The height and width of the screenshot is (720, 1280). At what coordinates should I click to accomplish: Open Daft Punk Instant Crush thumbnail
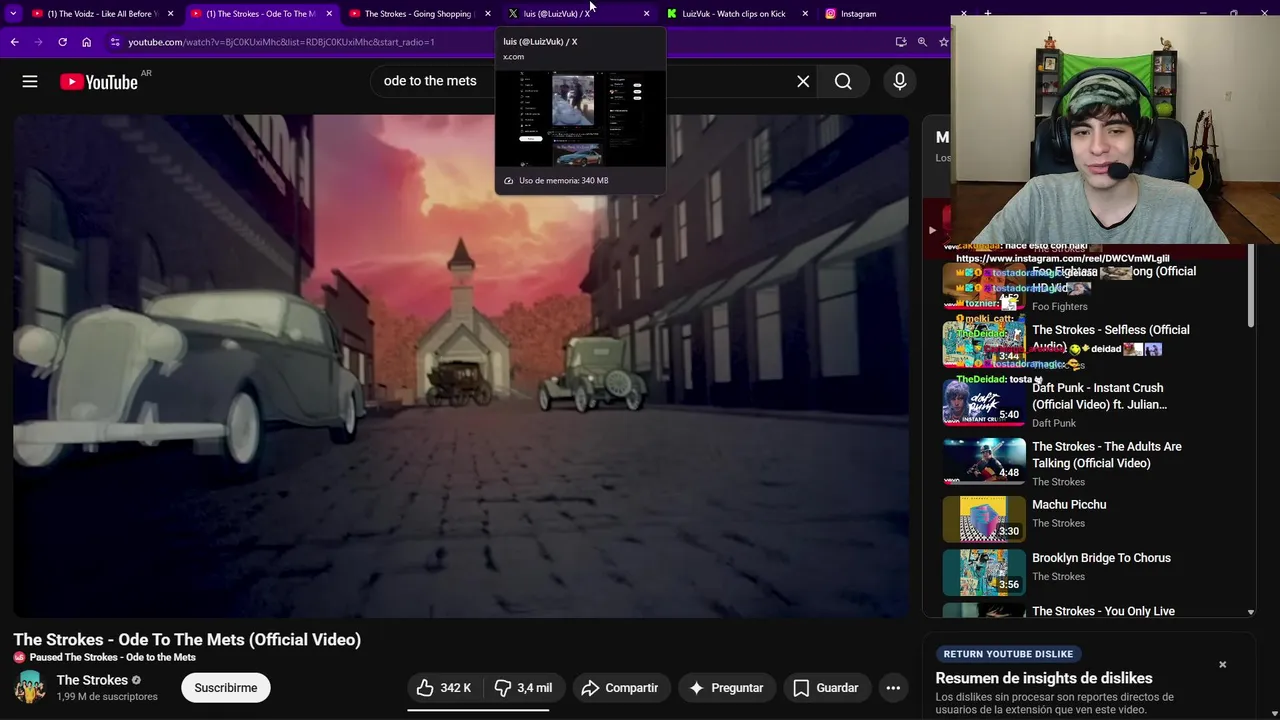(984, 403)
